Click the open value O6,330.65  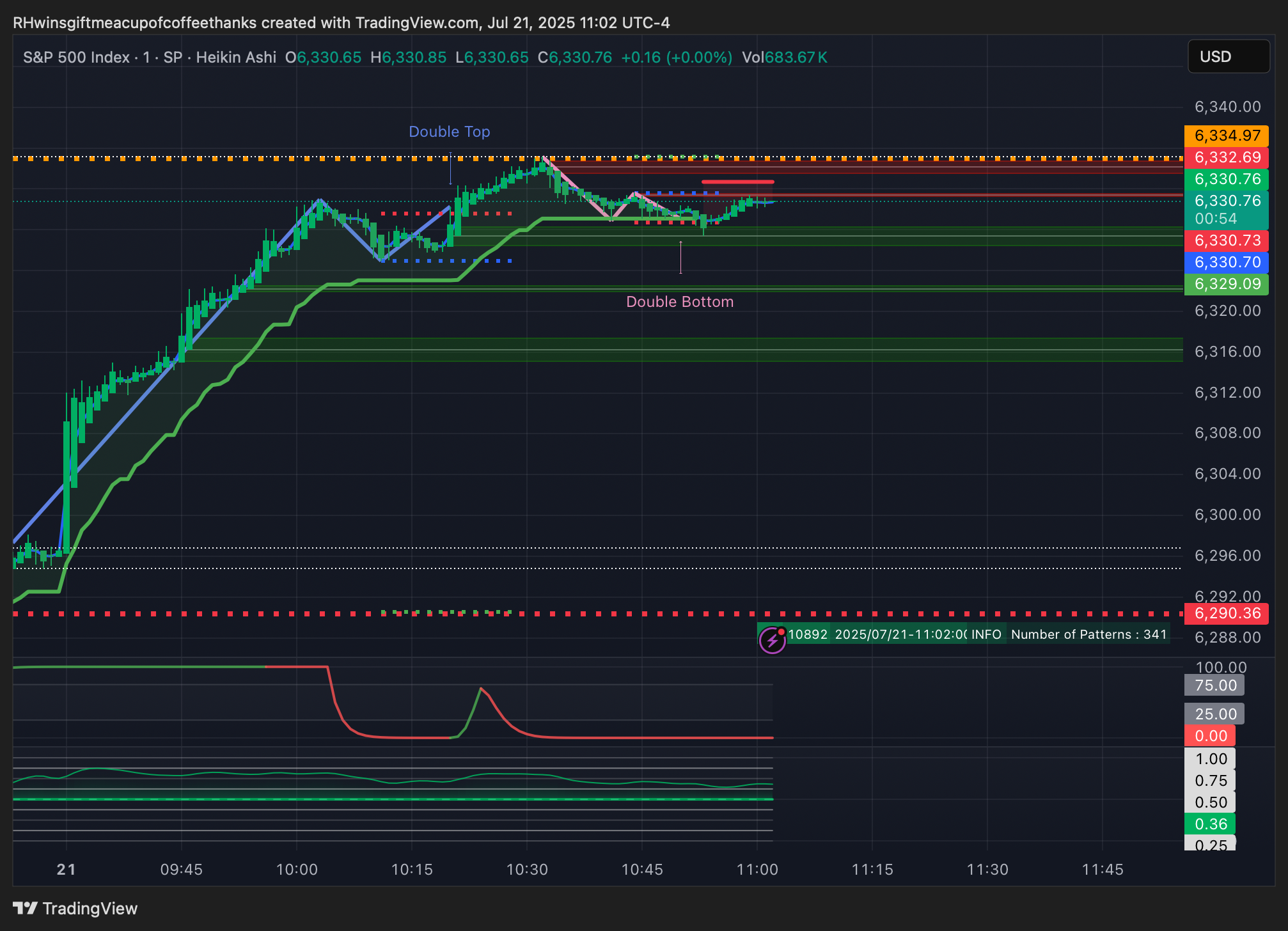point(323,58)
